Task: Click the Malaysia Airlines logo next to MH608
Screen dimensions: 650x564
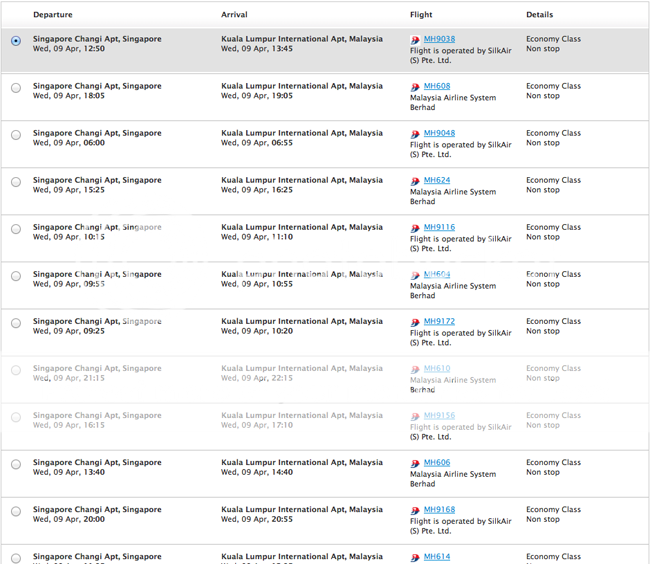Action: tap(415, 87)
